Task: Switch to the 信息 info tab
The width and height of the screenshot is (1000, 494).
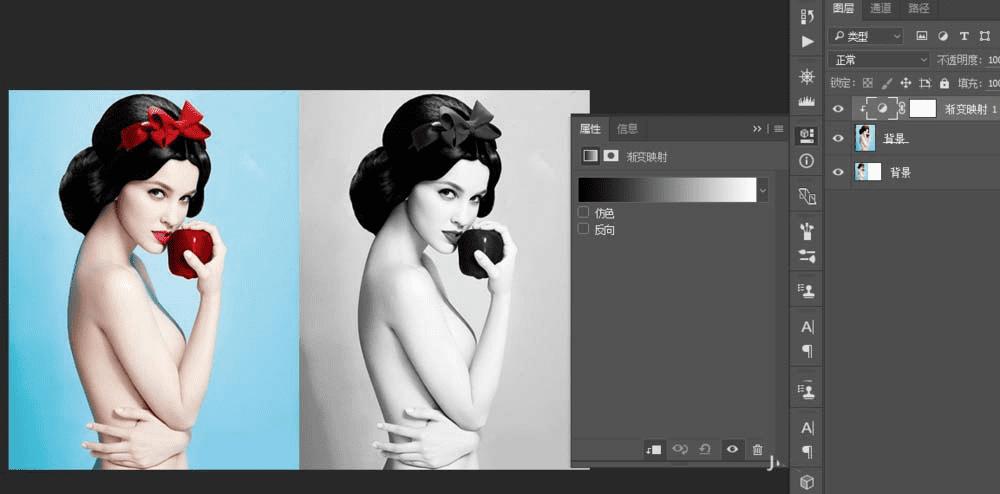Action: point(627,129)
